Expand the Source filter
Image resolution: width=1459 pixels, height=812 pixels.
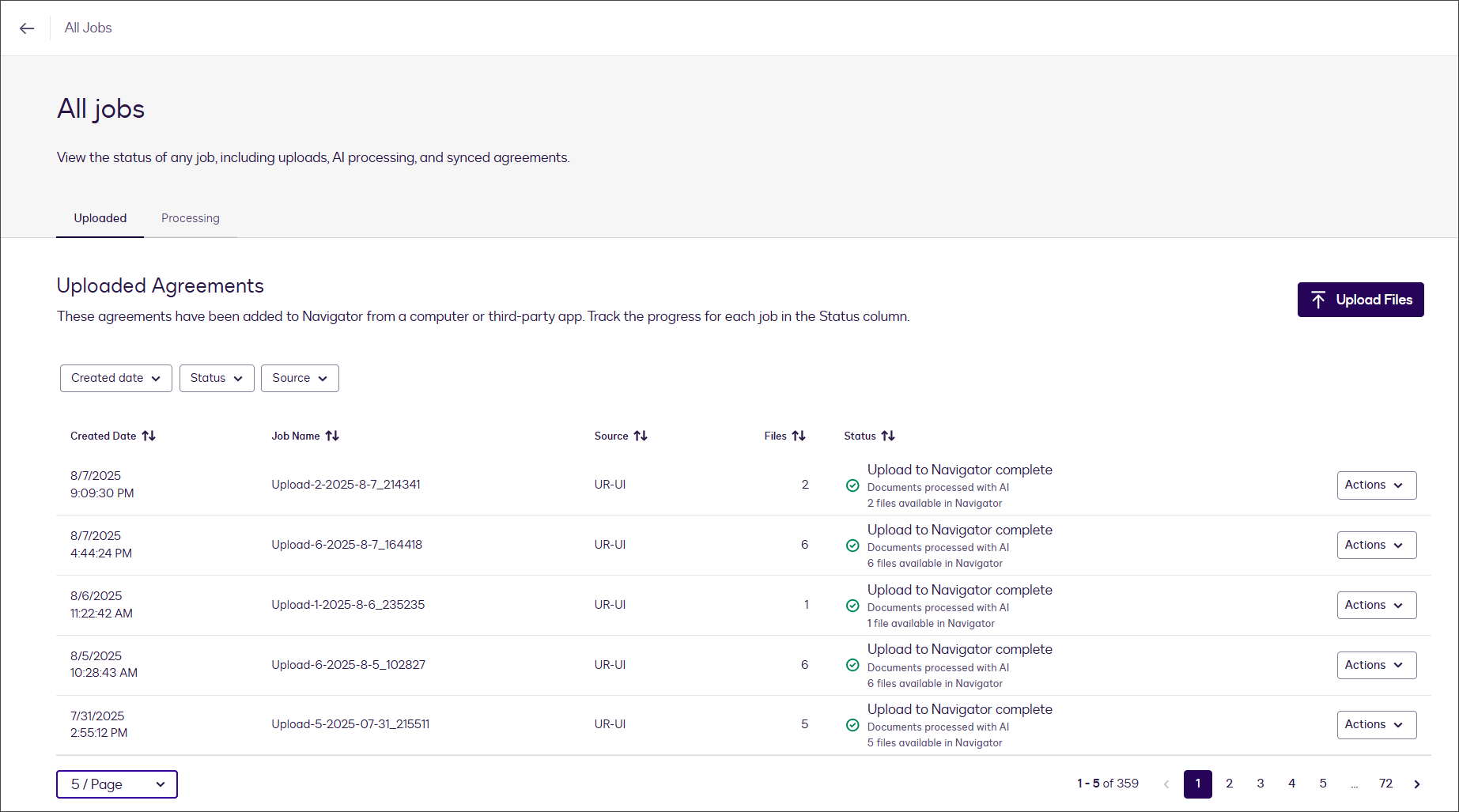click(300, 378)
